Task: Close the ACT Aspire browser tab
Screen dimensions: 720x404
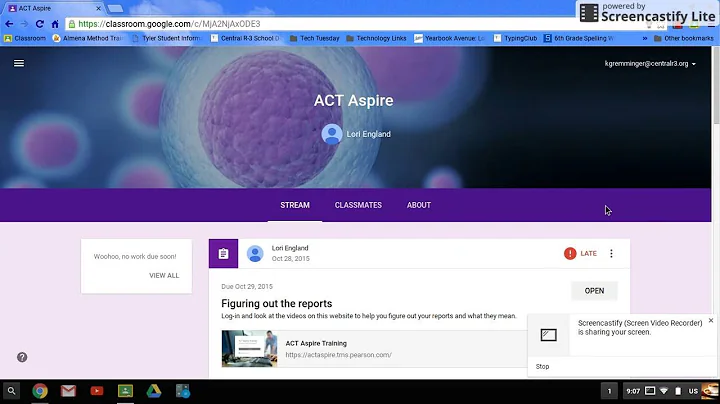Action: pyautogui.click(x=98, y=8)
